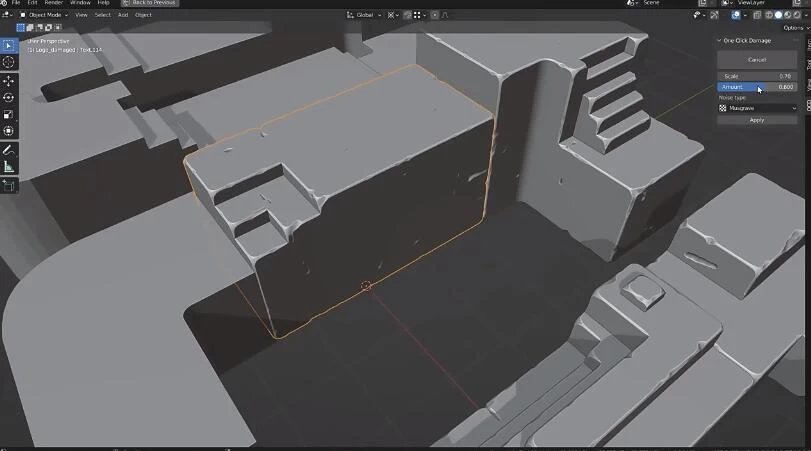Choose the Move tool
811x451 pixels.
pos(9,81)
